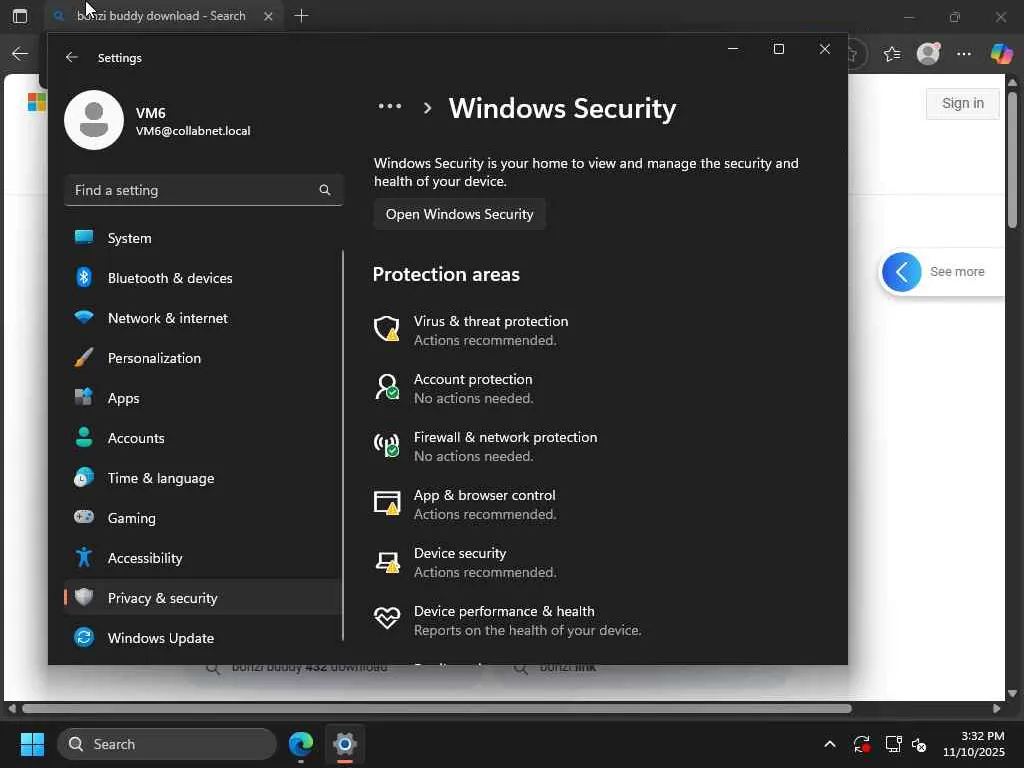1024x768 pixels.
Task: Click the Gaming controller icon
Action: pyautogui.click(x=84, y=517)
